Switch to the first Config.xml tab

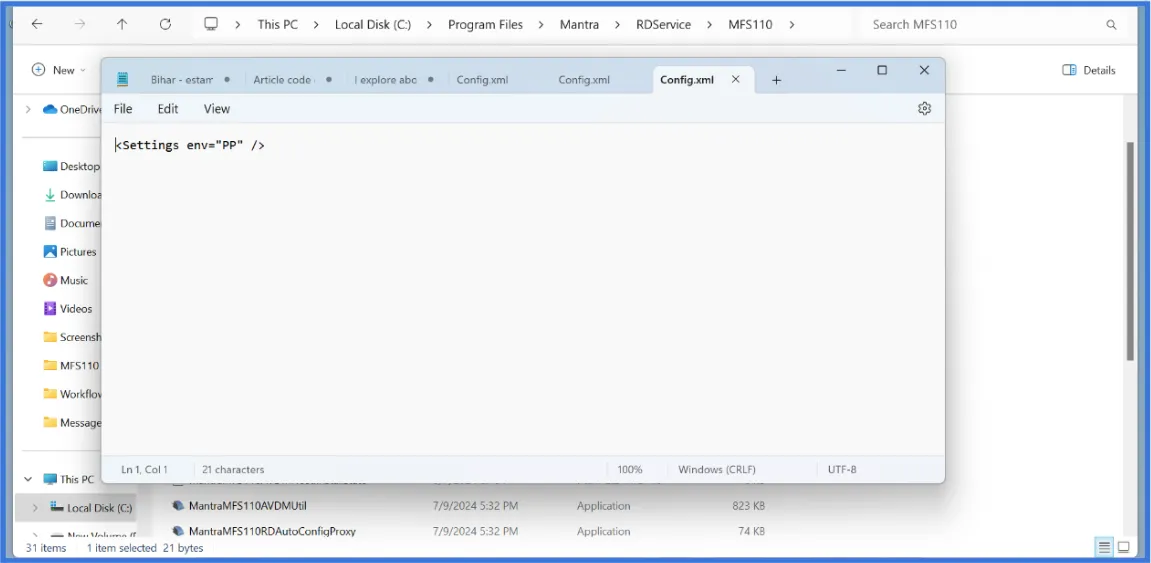click(482, 79)
